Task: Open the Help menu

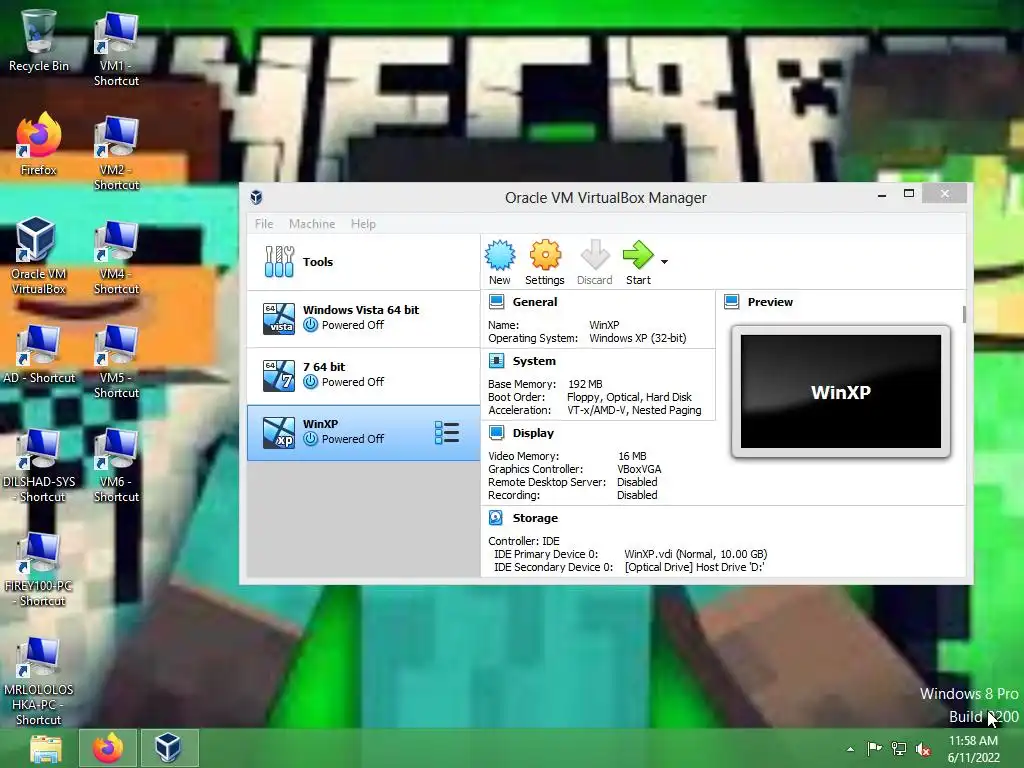Action: [x=363, y=223]
